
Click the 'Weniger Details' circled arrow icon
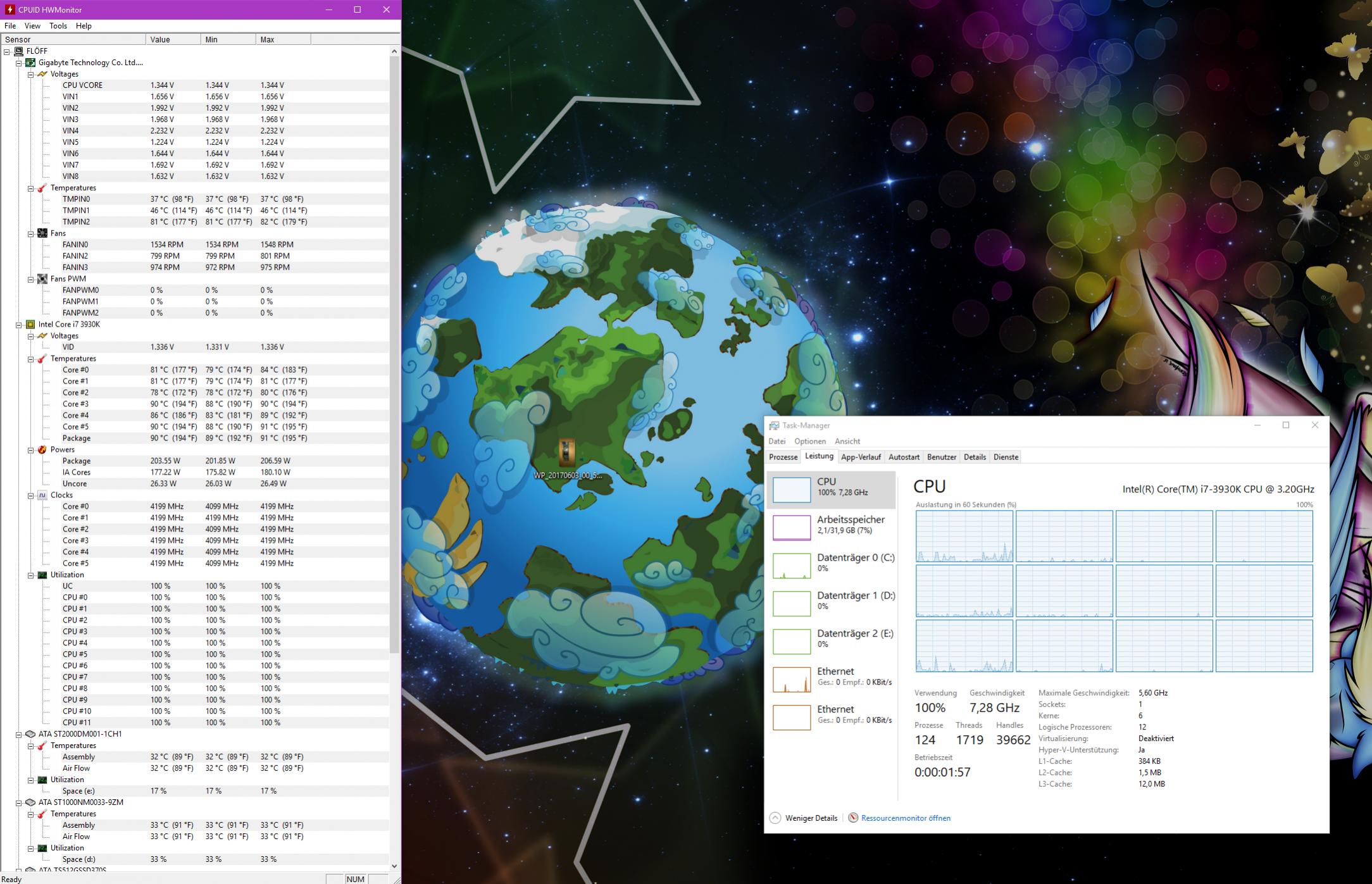(x=775, y=818)
